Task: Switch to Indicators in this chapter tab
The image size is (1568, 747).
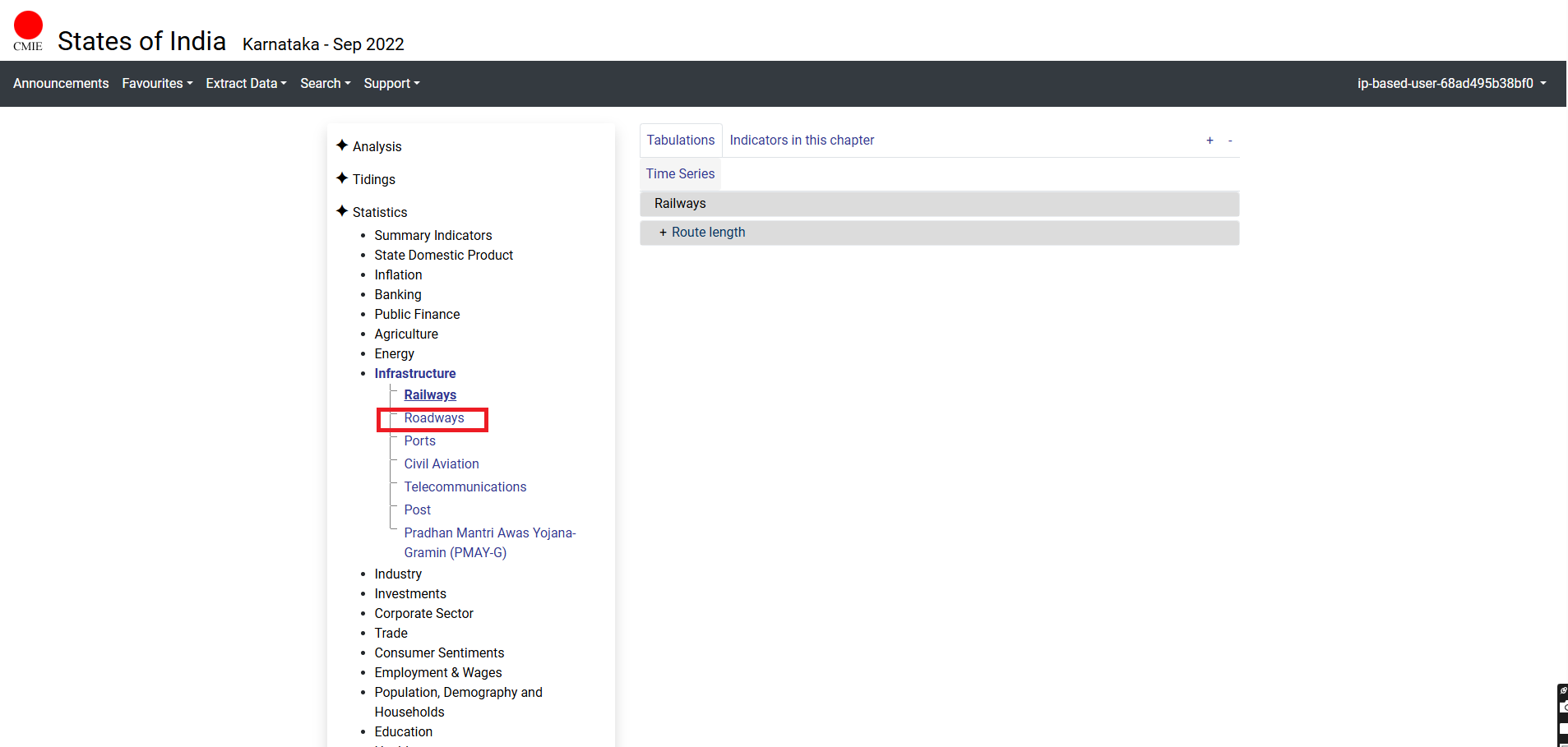Action: (x=802, y=141)
